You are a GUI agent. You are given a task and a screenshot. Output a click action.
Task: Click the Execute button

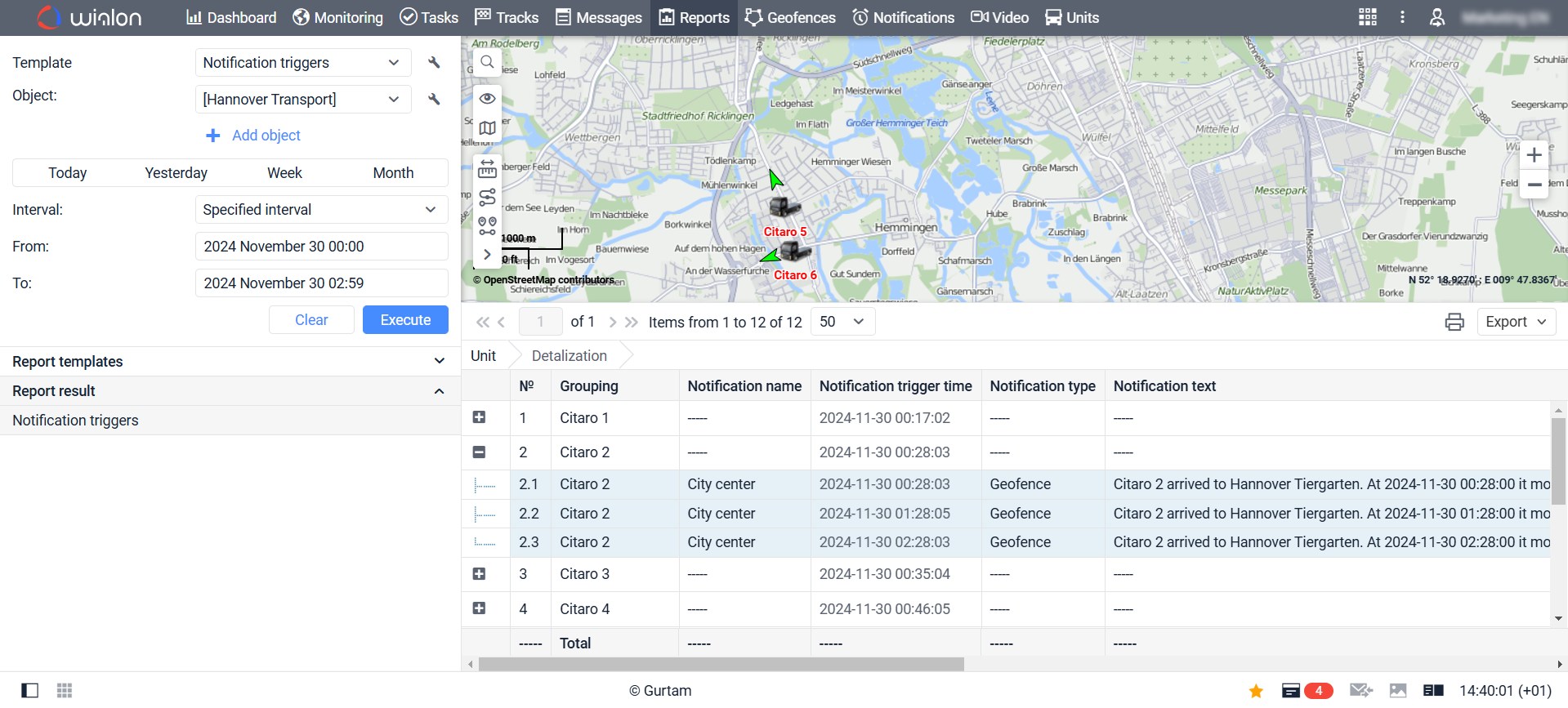405,320
